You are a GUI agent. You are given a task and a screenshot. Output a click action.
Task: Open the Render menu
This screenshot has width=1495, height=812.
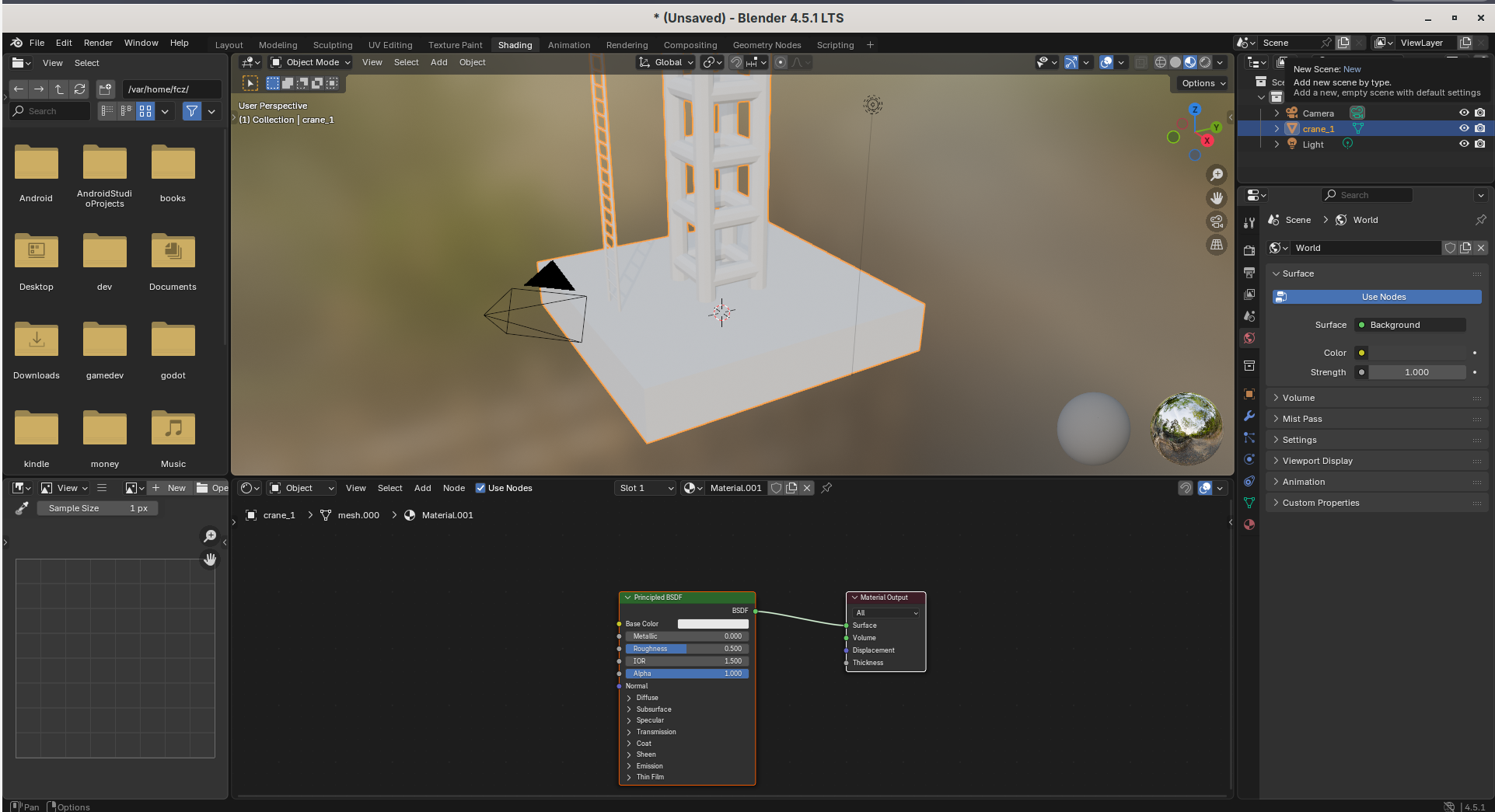[x=98, y=43]
